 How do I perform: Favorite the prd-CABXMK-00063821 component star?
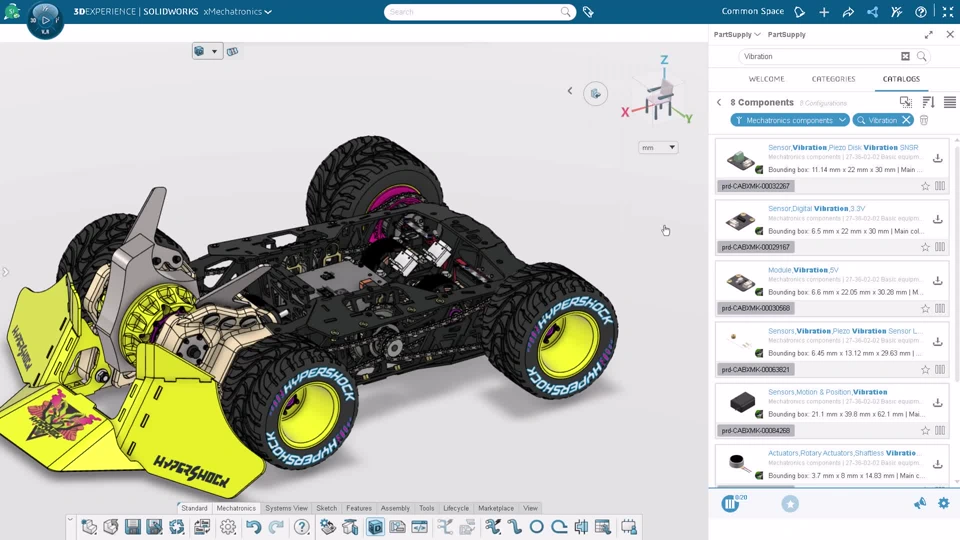925,370
